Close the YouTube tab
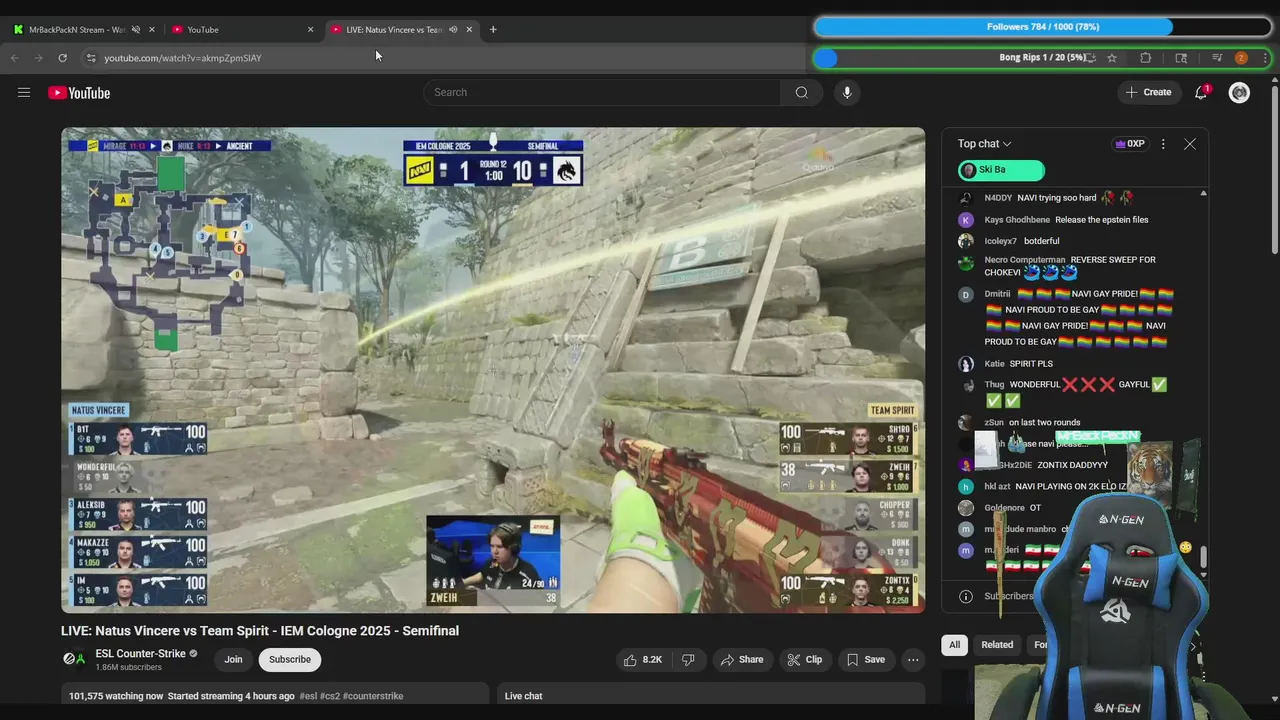 click(310, 29)
